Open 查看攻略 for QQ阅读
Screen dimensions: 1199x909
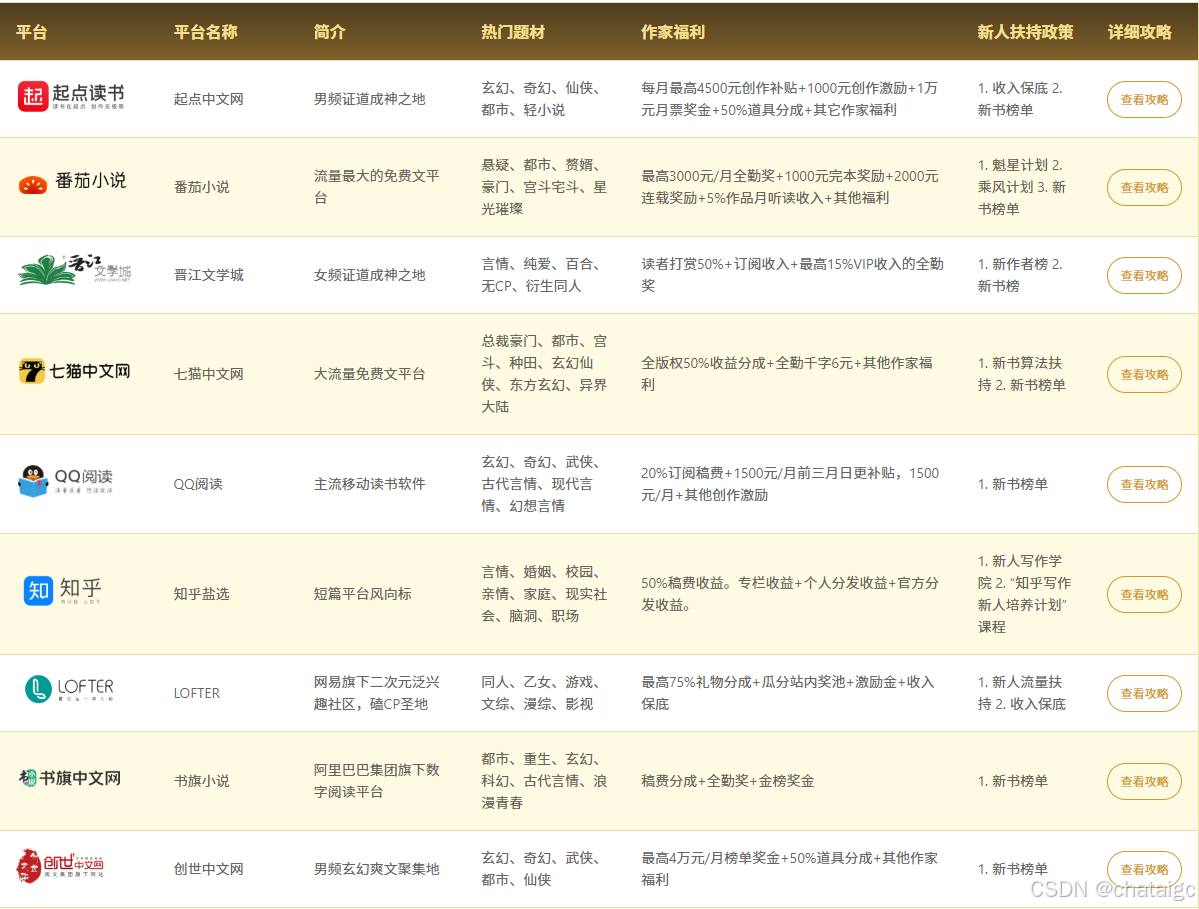pyautogui.click(x=1144, y=485)
